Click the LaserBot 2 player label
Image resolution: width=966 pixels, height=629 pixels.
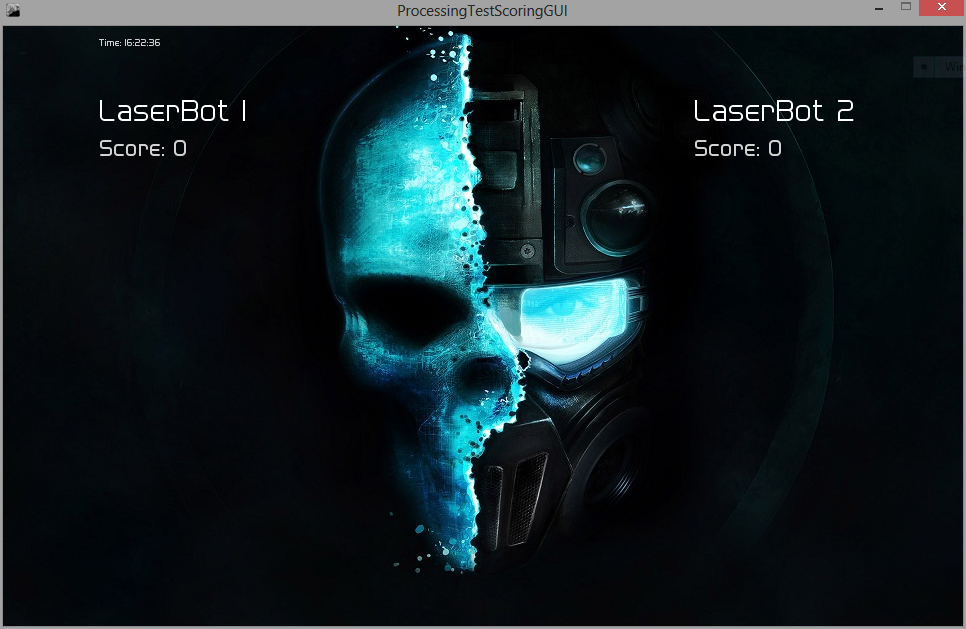coord(773,111)
